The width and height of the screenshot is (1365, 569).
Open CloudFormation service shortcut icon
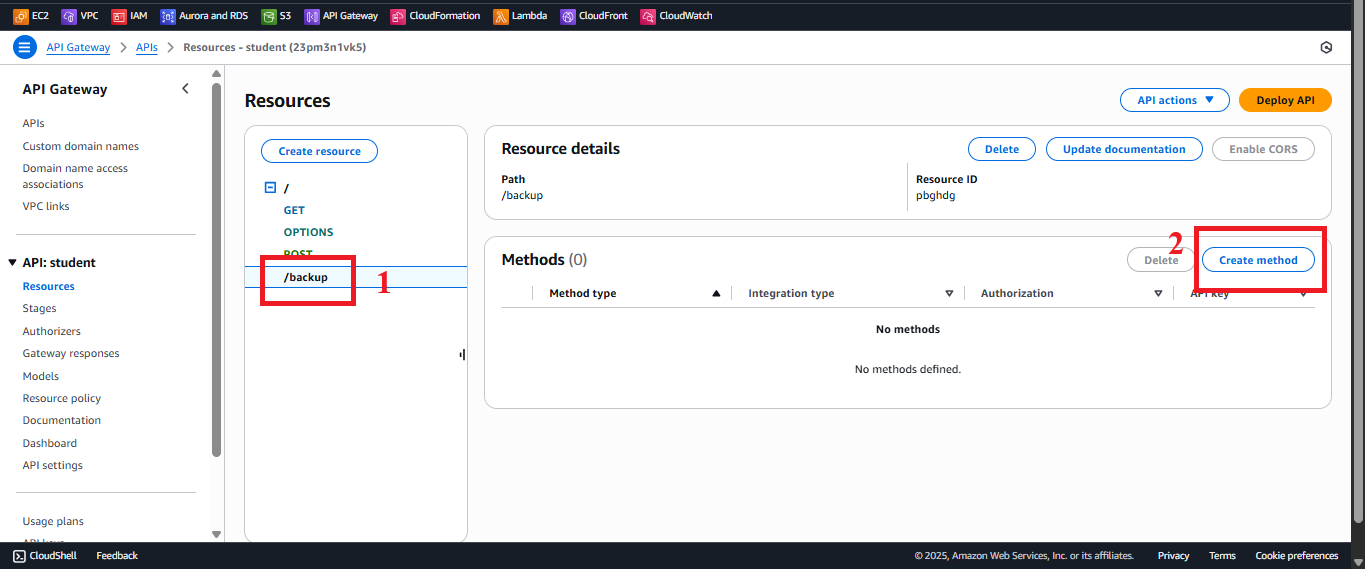398,16
